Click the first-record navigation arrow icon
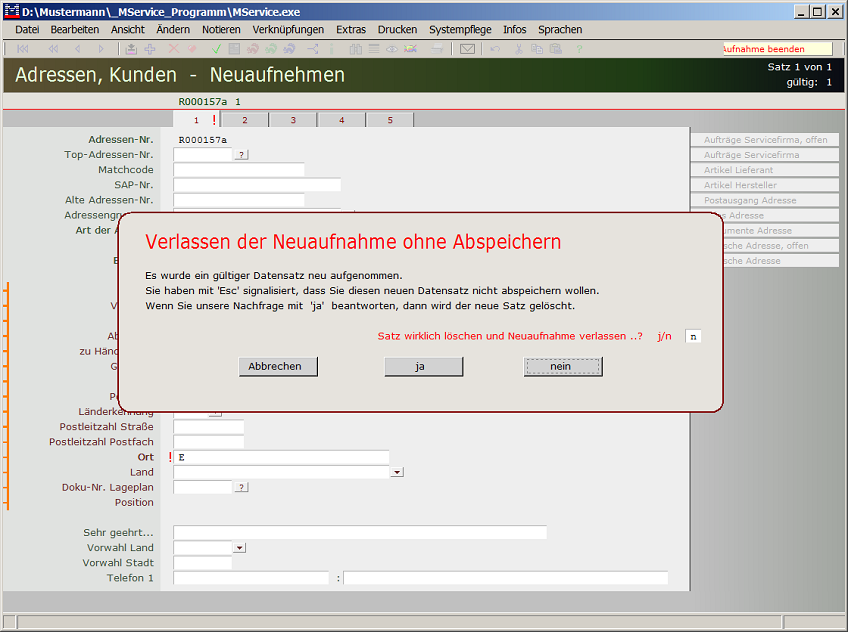The image size is (848, 632). [23, 49]
